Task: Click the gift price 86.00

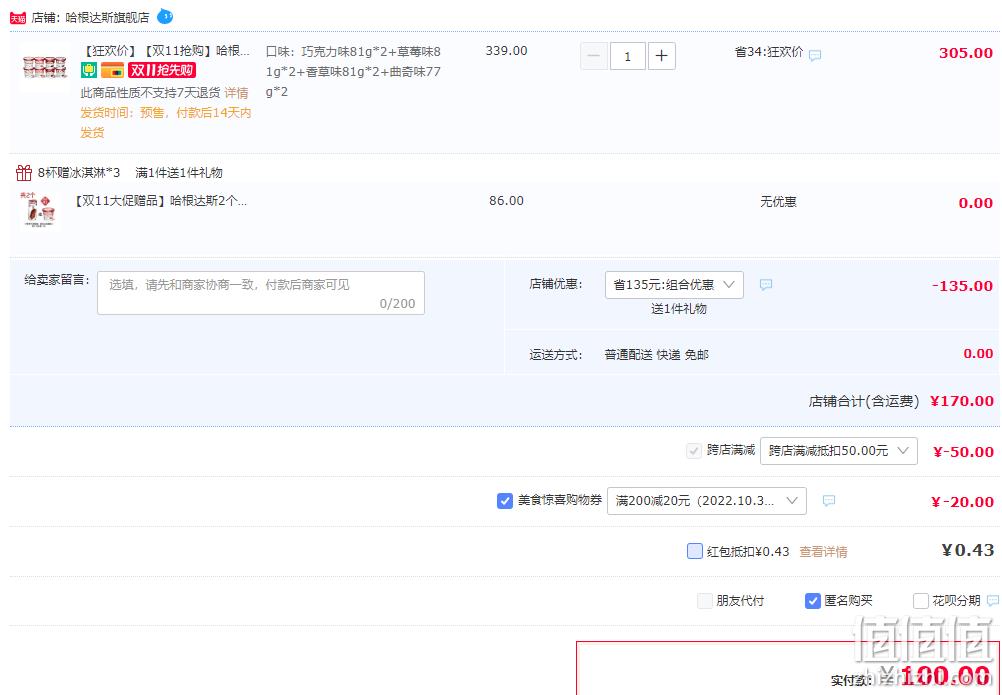Action: pos(506,201)
